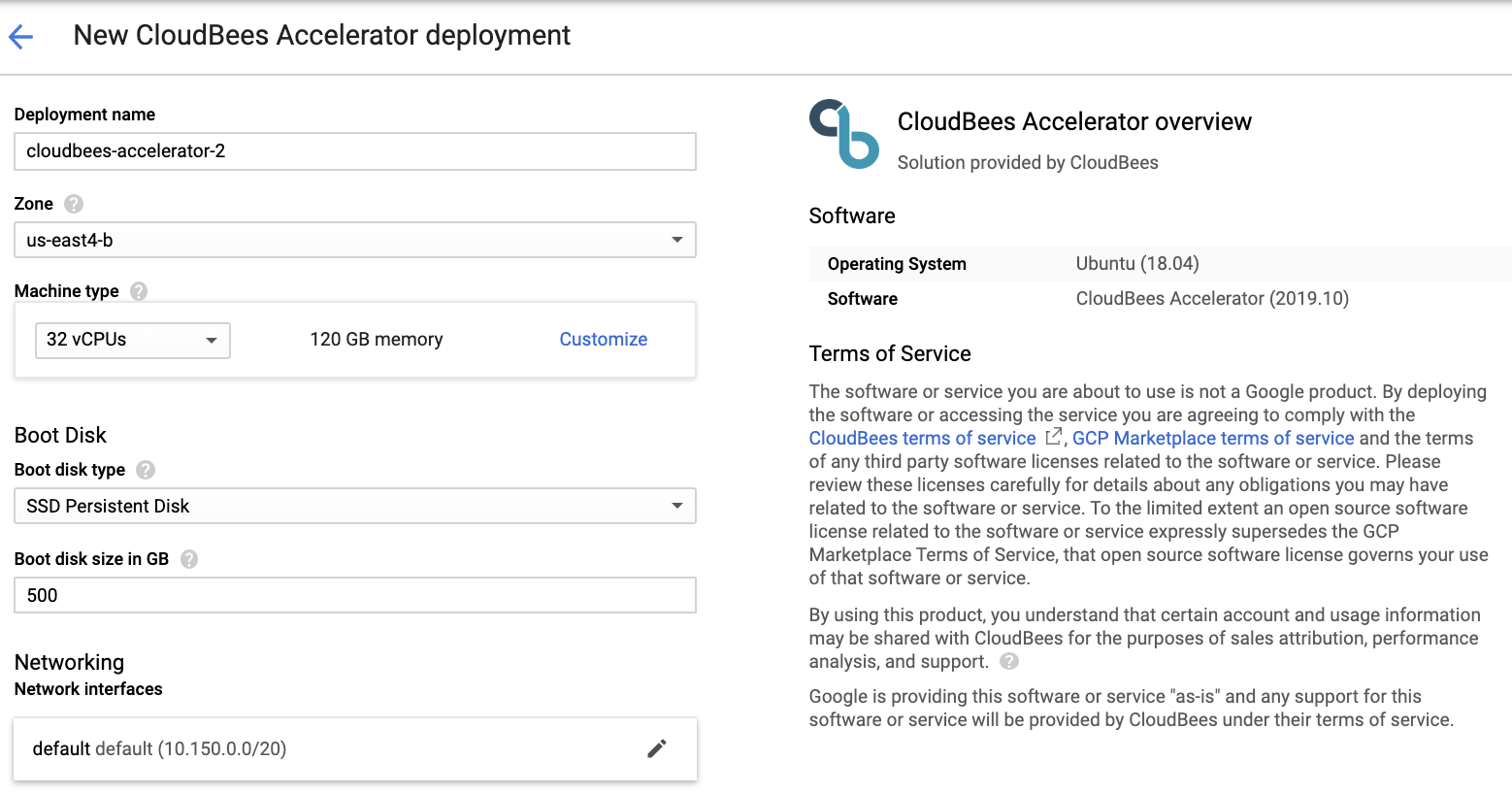Click the 'Deployment name' label
This screenshot has width=1512, height=794.
click(x=84, y=115)
